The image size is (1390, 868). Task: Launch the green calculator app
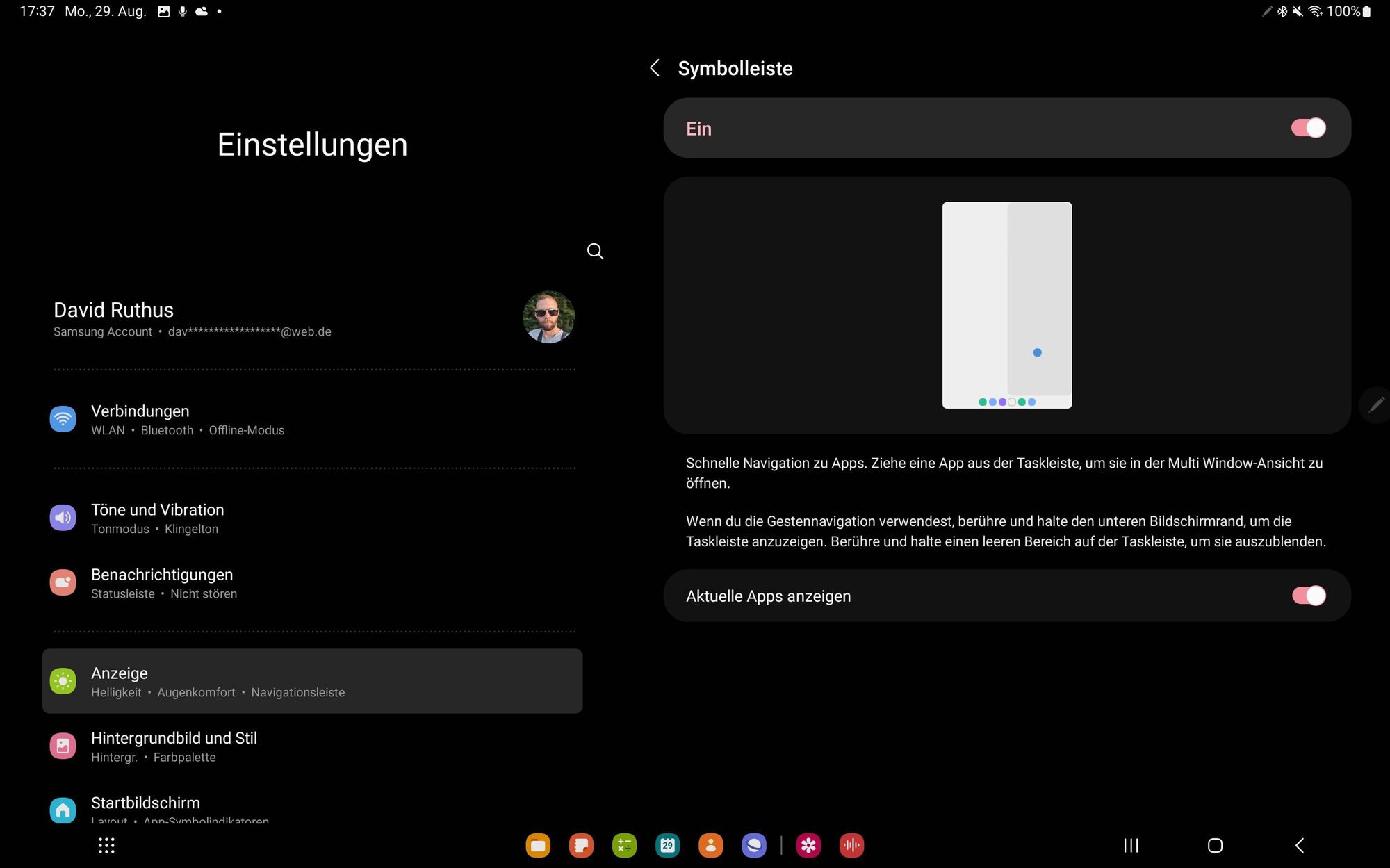pyautogui.click(x=624, y=845)
